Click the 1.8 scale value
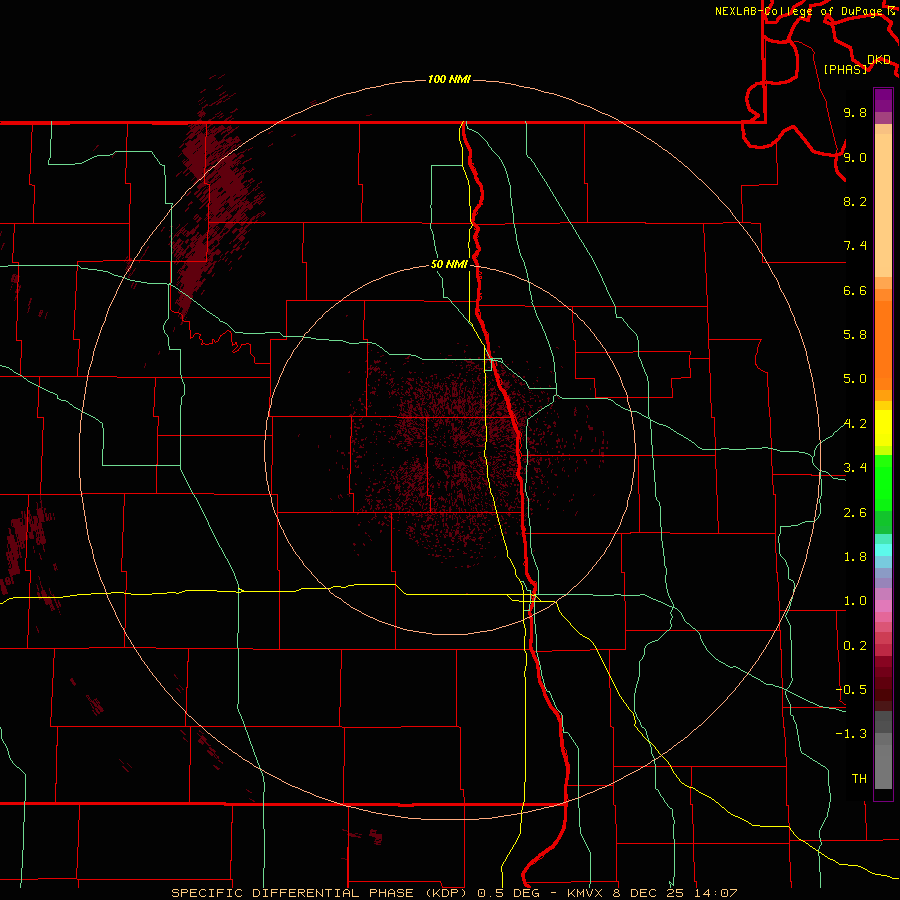 [855, 557]
